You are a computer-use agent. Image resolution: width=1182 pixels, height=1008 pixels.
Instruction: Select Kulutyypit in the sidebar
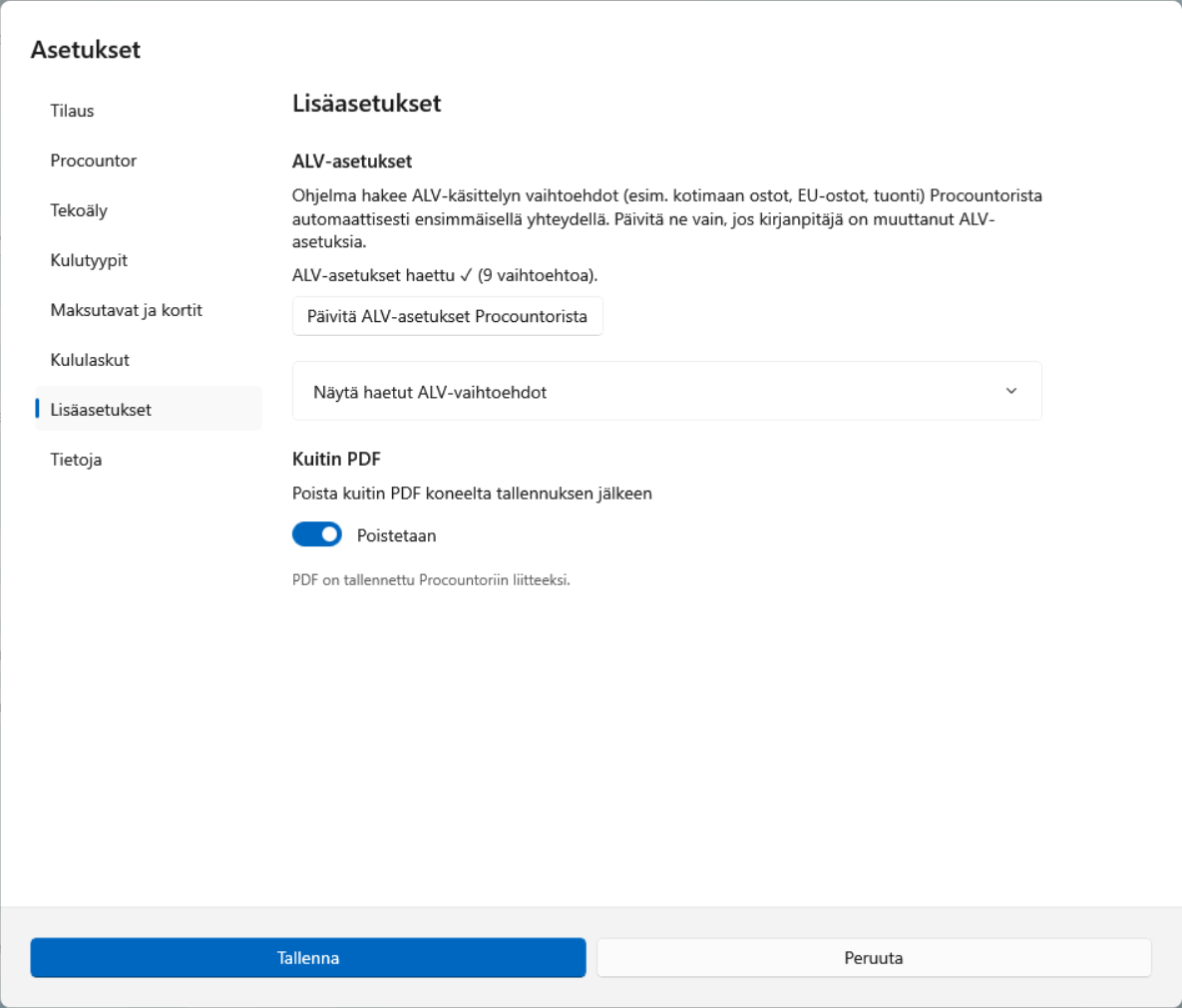(149, 260)
